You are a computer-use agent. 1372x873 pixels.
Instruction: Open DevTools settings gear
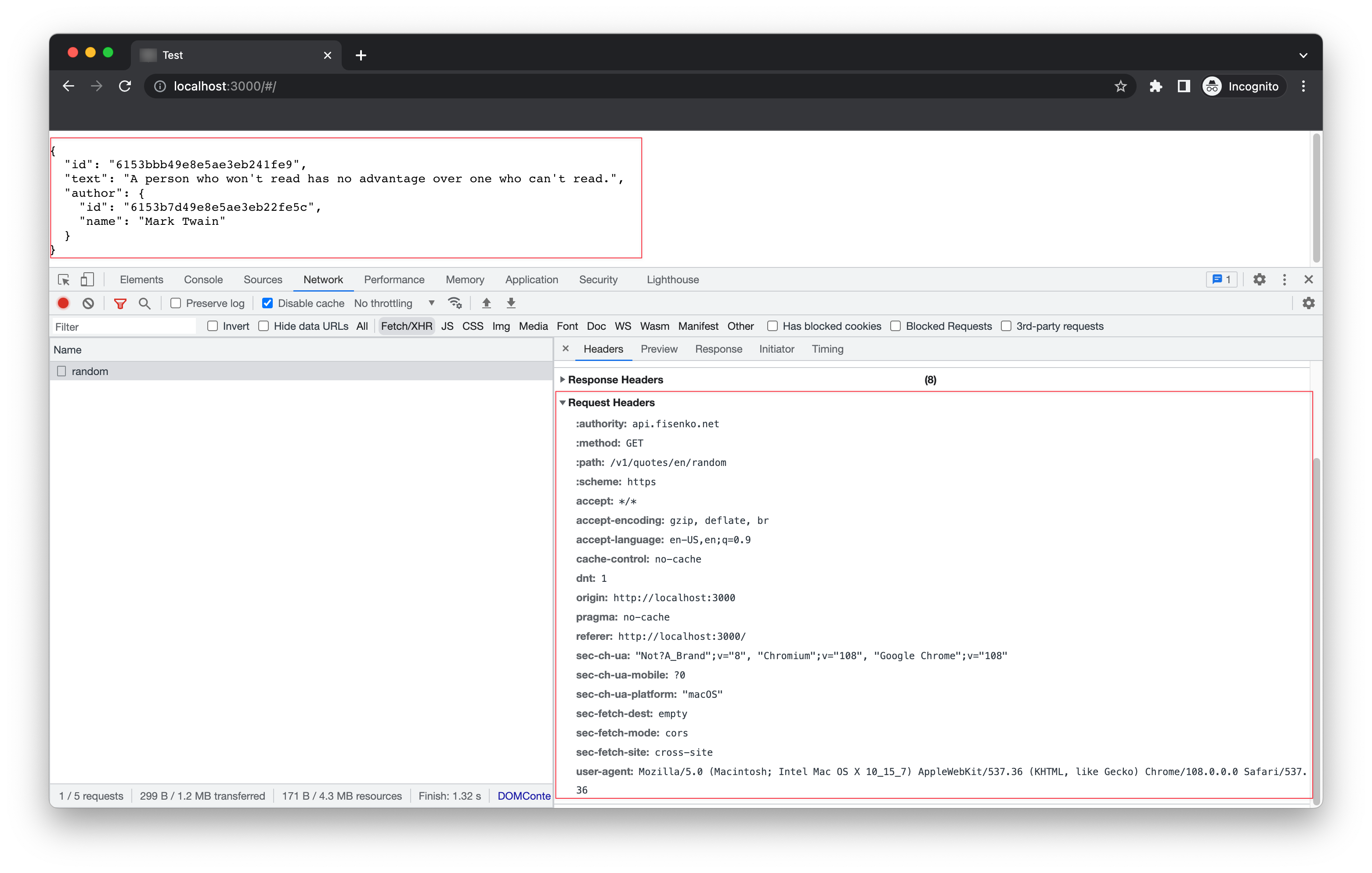tap(1259, 279)
